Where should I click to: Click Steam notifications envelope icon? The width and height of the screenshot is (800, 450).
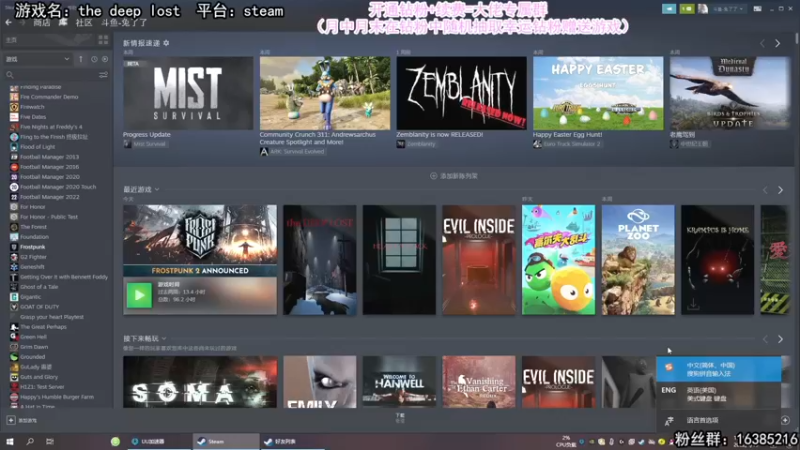[x=687, y=9]
